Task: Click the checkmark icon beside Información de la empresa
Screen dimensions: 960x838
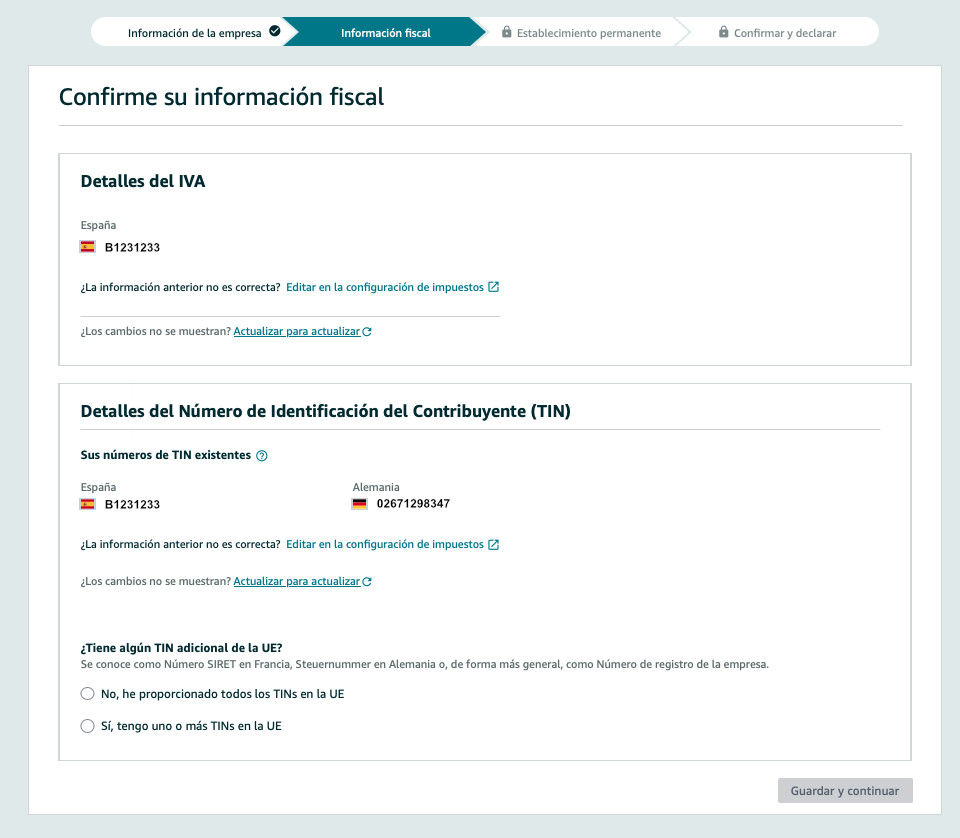Action: pyautogui.click(x=275, y=31)
